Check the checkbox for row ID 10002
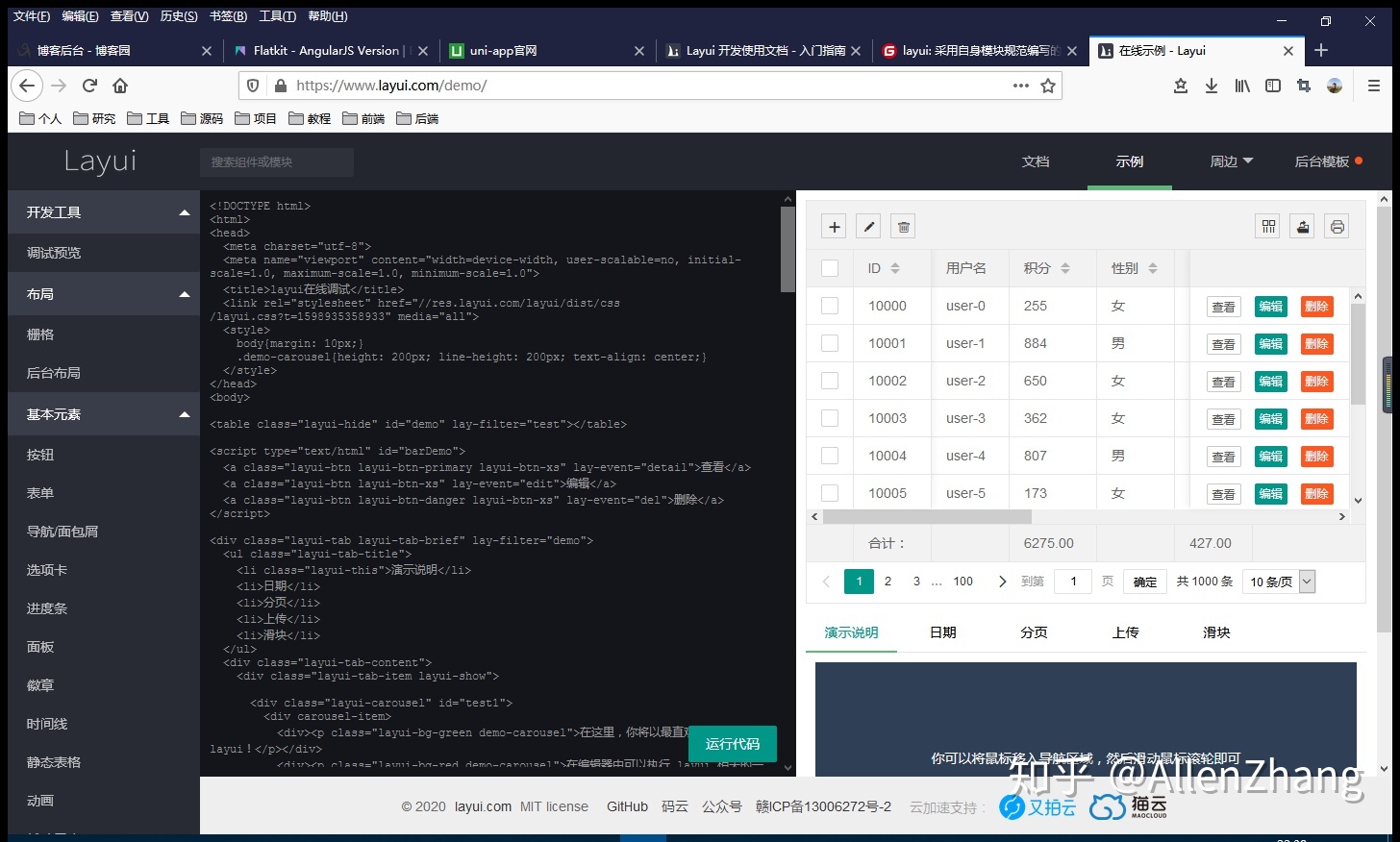The height and width of the screenshot is (842, 1400). pos(829,381)
